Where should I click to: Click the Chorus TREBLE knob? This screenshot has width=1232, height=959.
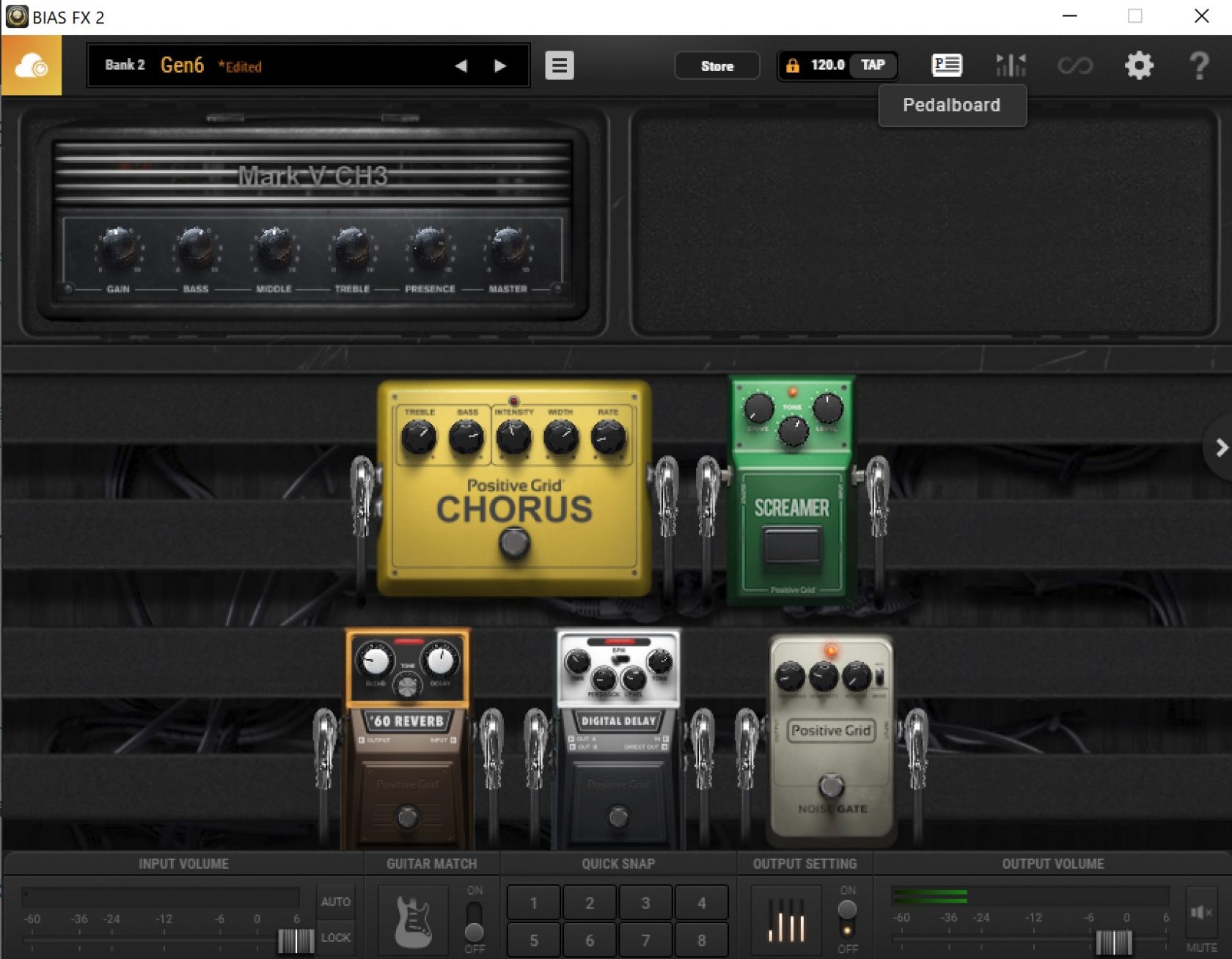pyautogui.click(x=419, y=438)
